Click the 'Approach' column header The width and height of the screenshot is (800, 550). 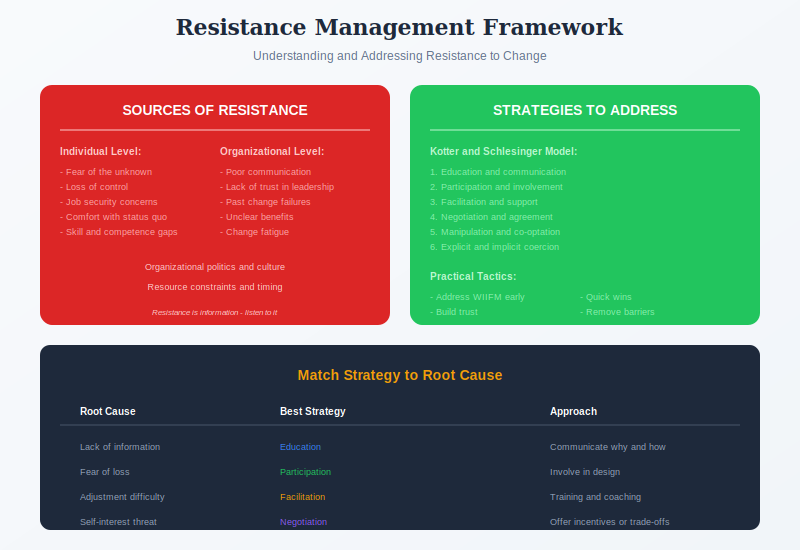(573, 411)
